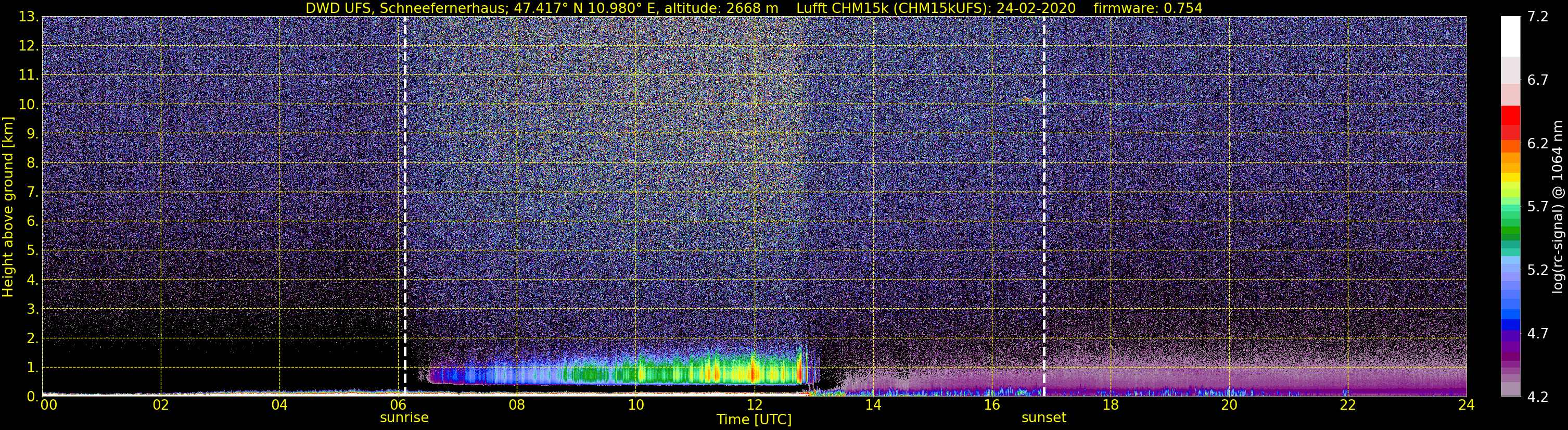Click the height tick label '3.'
Screen dimensions: 1568x430
pos(32,309)
